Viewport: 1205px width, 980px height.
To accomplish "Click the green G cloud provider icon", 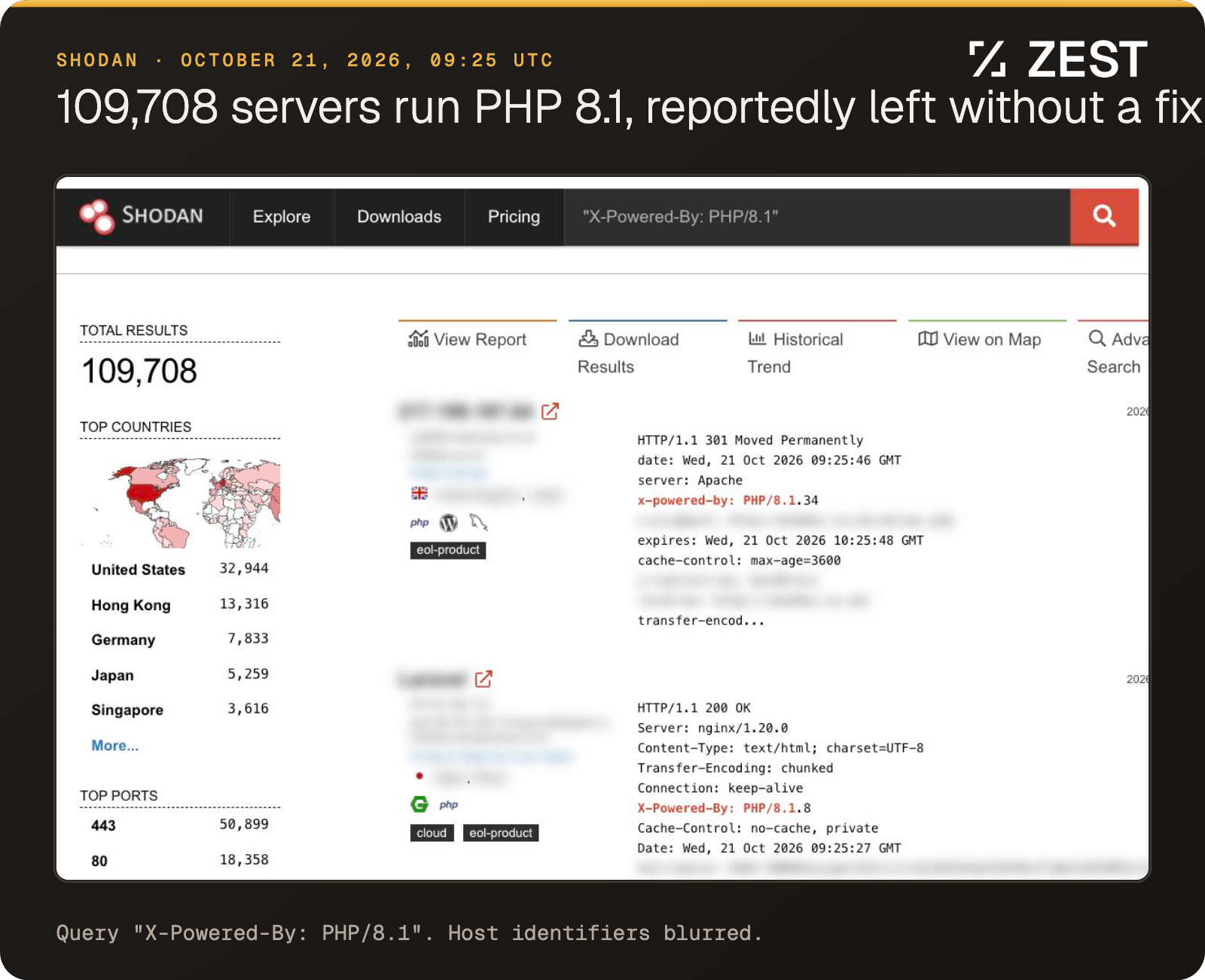I will click(419, 804).
